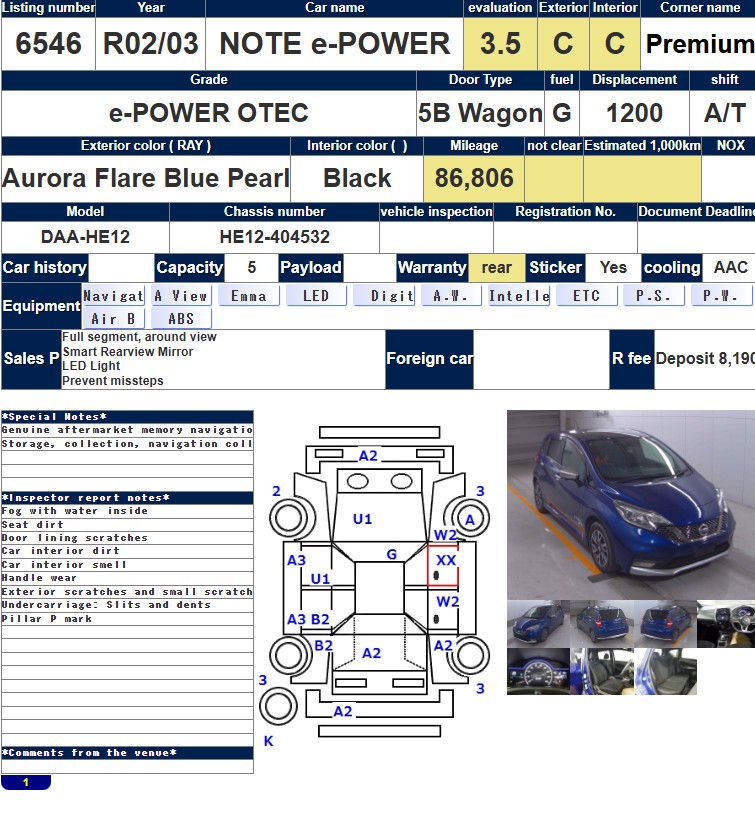Click the K marker below the spare wheel
The image size is (755, 833).
point(268,741)
